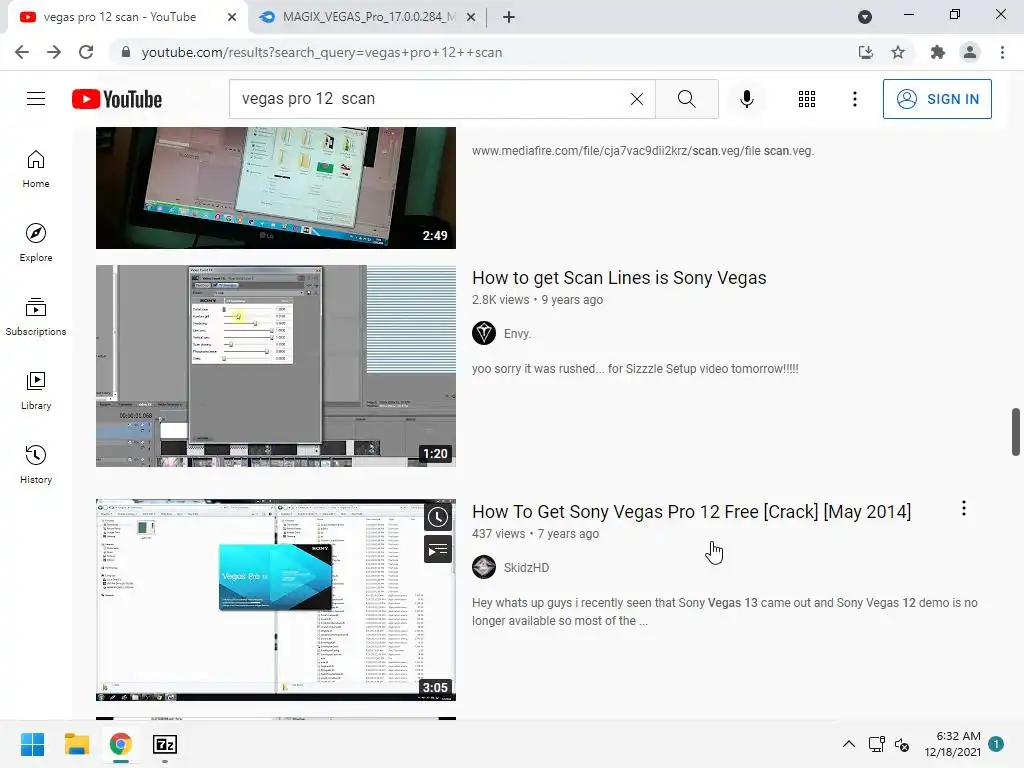View site security lock info

click(126, 52)
